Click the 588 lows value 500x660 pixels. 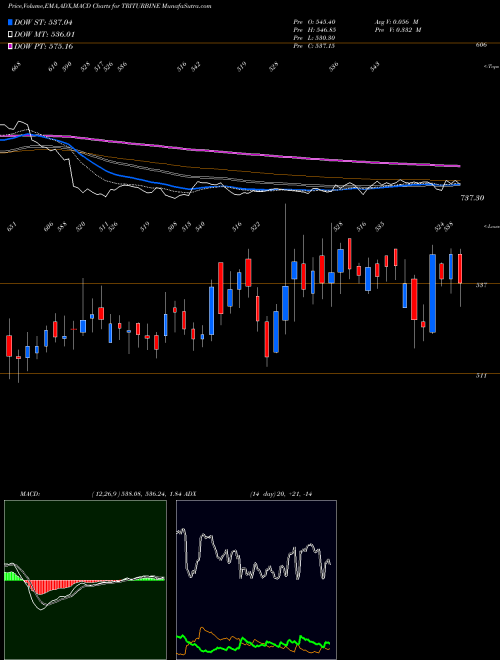(63, 227)
